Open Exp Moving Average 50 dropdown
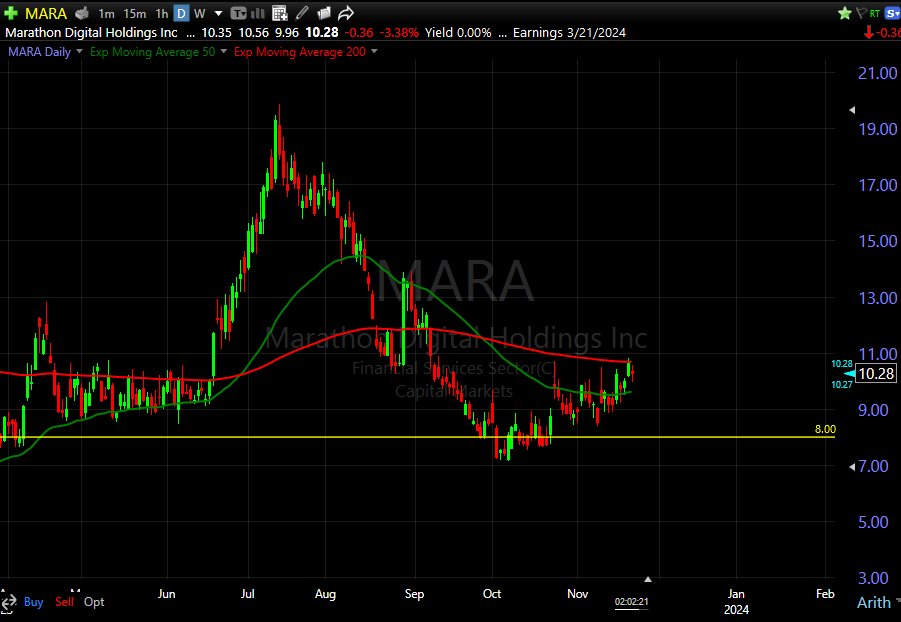Image resolution: width=901 pixels, height=622 pixels. coord(223,52)
